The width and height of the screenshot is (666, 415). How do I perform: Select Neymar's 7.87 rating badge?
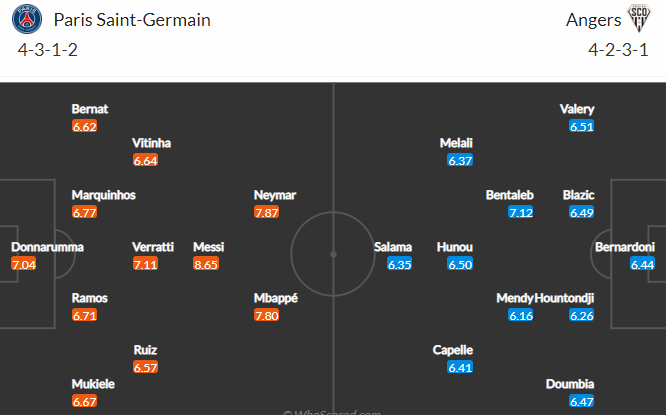coord(267,212)
